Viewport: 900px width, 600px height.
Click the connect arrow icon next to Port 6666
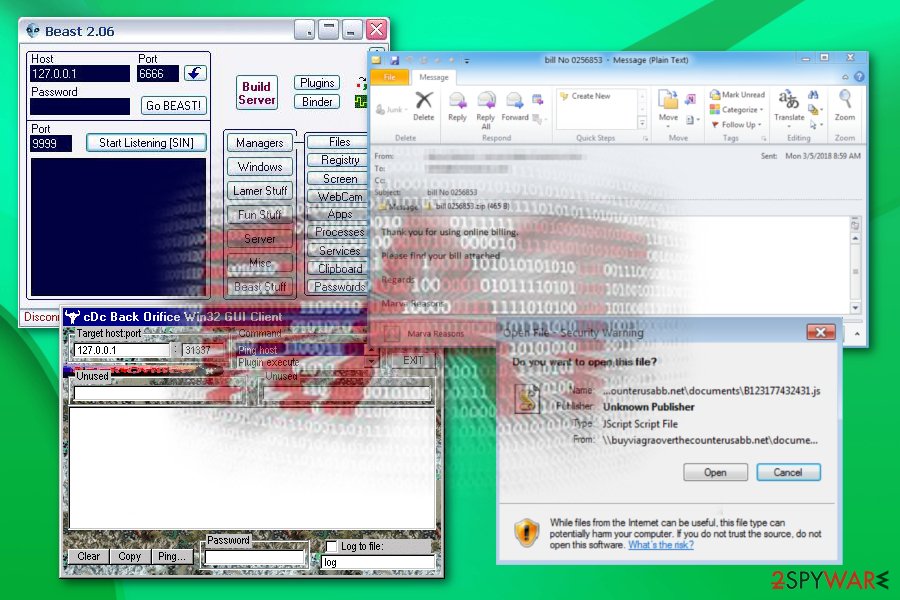[x=195, y=73]
